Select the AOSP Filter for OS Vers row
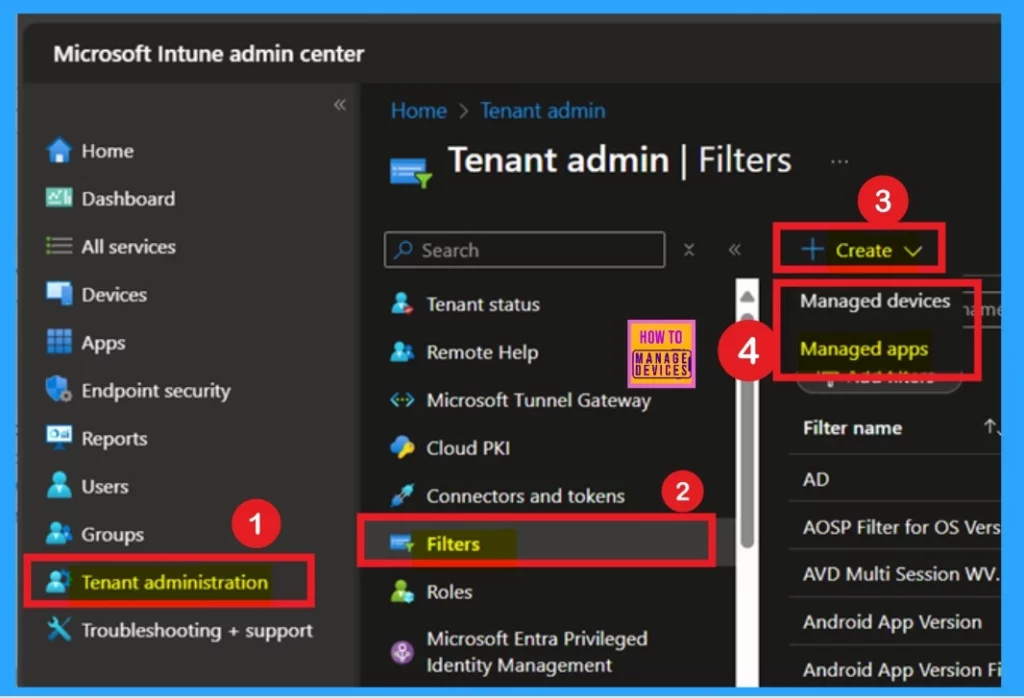1024x698 pixels. (x=895, y=526)
